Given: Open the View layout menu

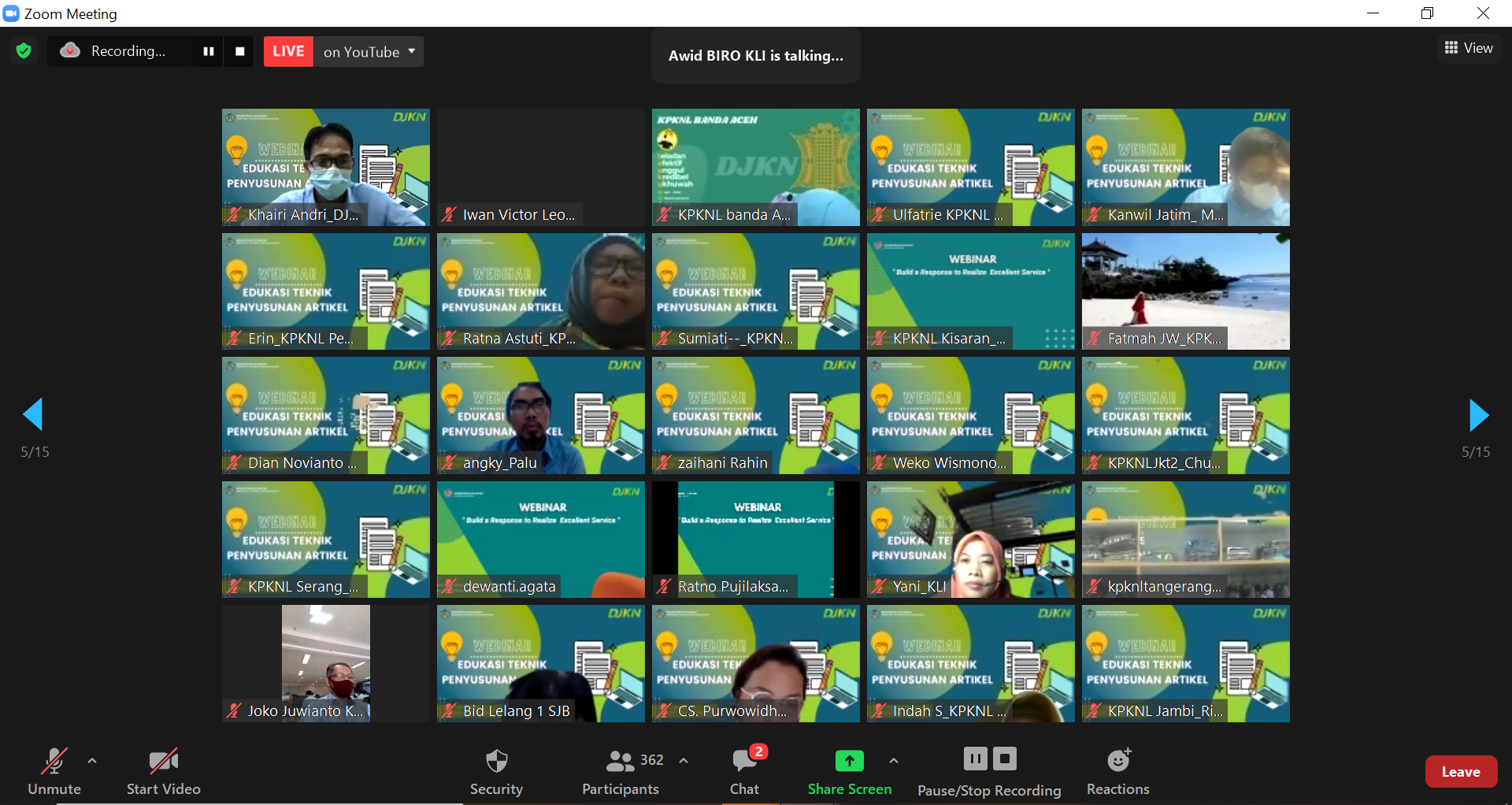Looking at the screenshot, I should pyautogui.click(x=1469, y=48).
